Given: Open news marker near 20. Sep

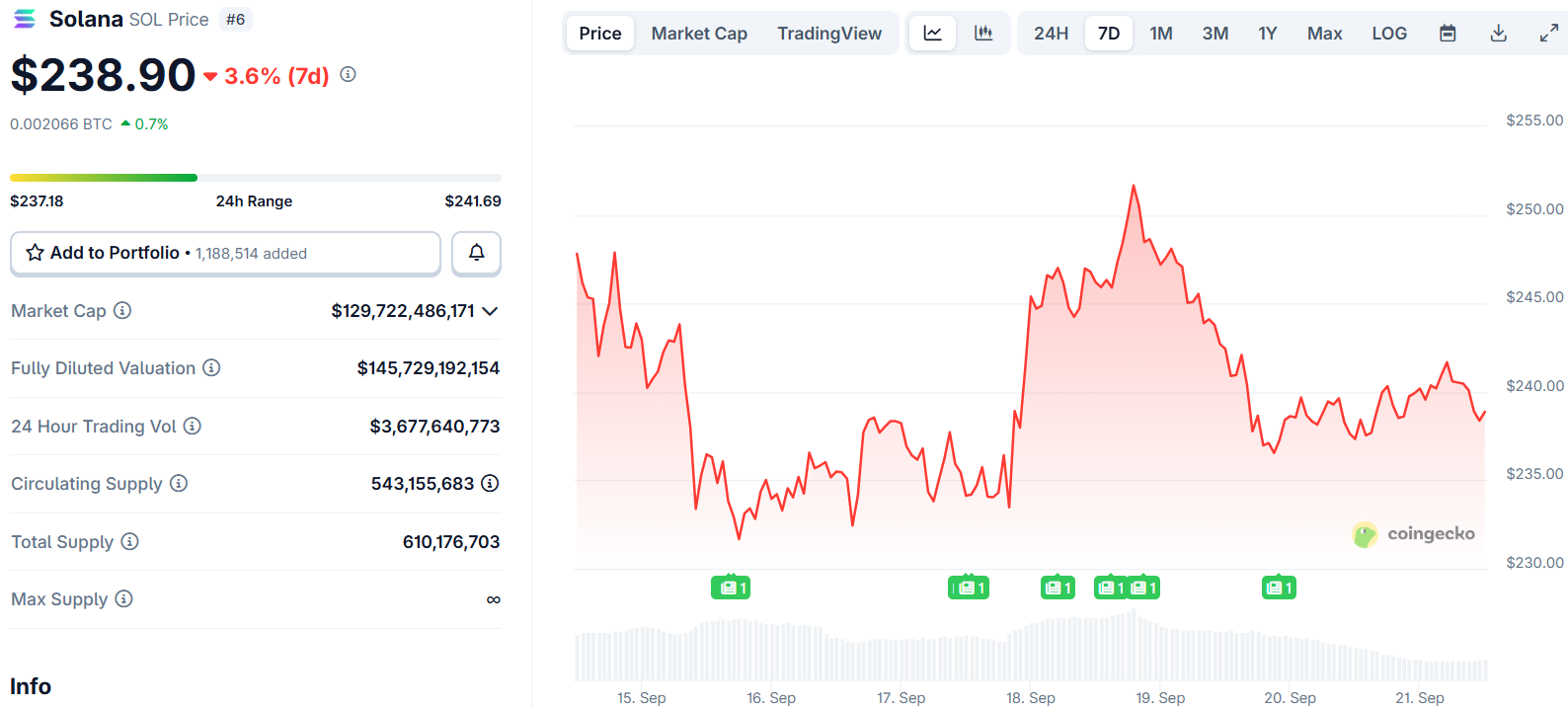Looking at the screenshot, I should pos(1279,588).
